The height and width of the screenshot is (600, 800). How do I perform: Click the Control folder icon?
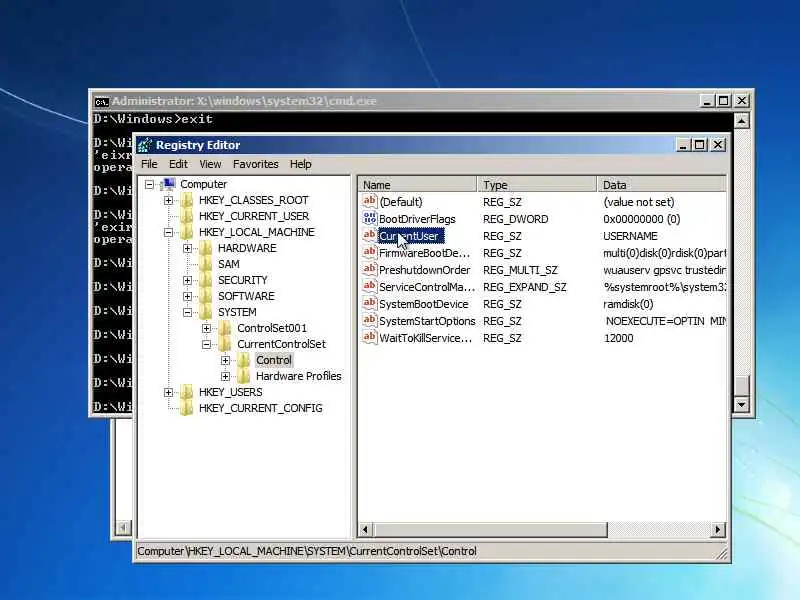[243, 360]
